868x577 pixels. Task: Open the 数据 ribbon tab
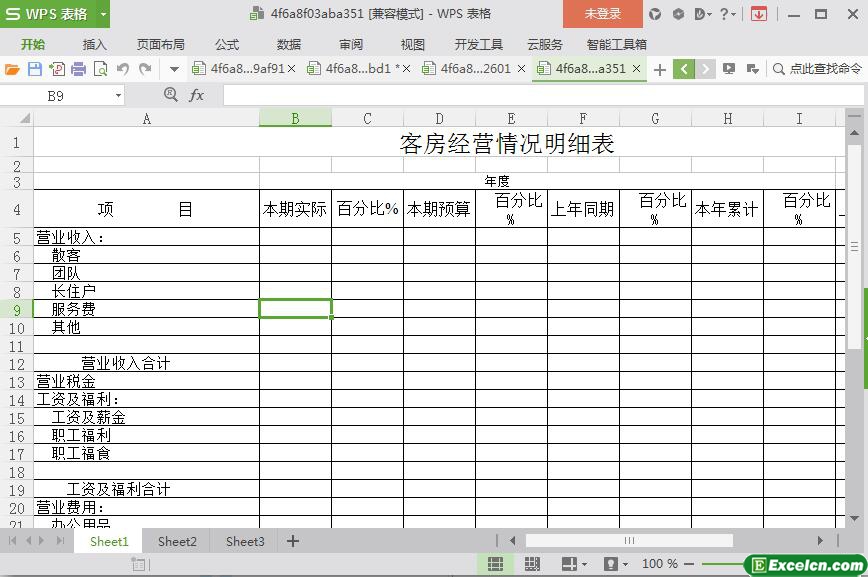tap(289, 44)
